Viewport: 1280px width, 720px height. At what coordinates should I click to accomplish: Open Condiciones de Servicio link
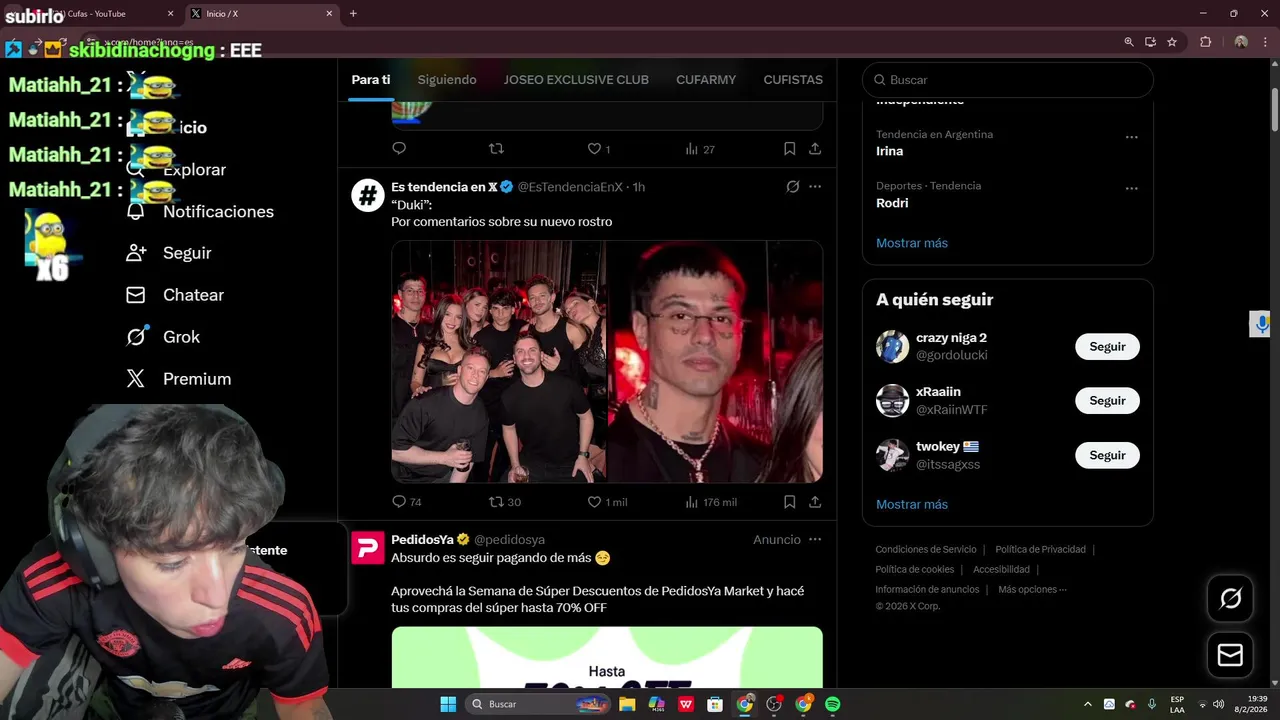click(x=926, y=549)
